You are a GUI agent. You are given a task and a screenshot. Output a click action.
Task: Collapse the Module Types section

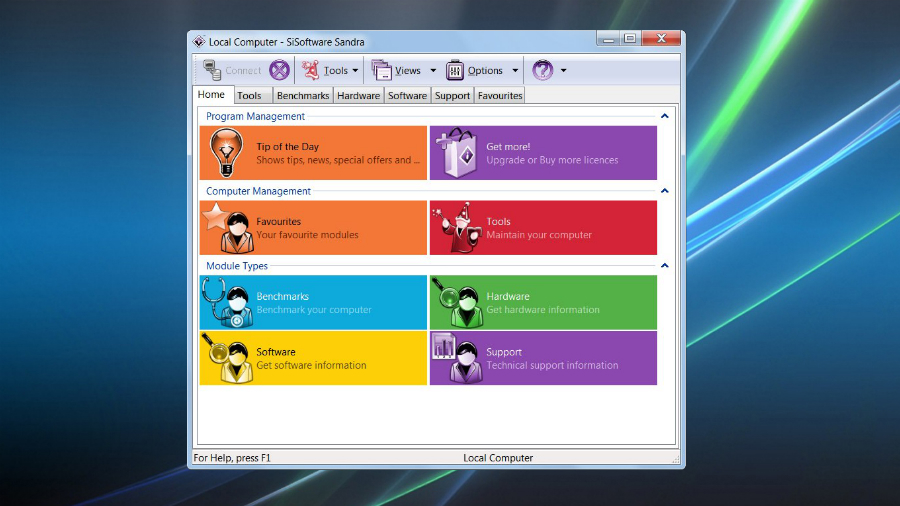pos(665,265)
